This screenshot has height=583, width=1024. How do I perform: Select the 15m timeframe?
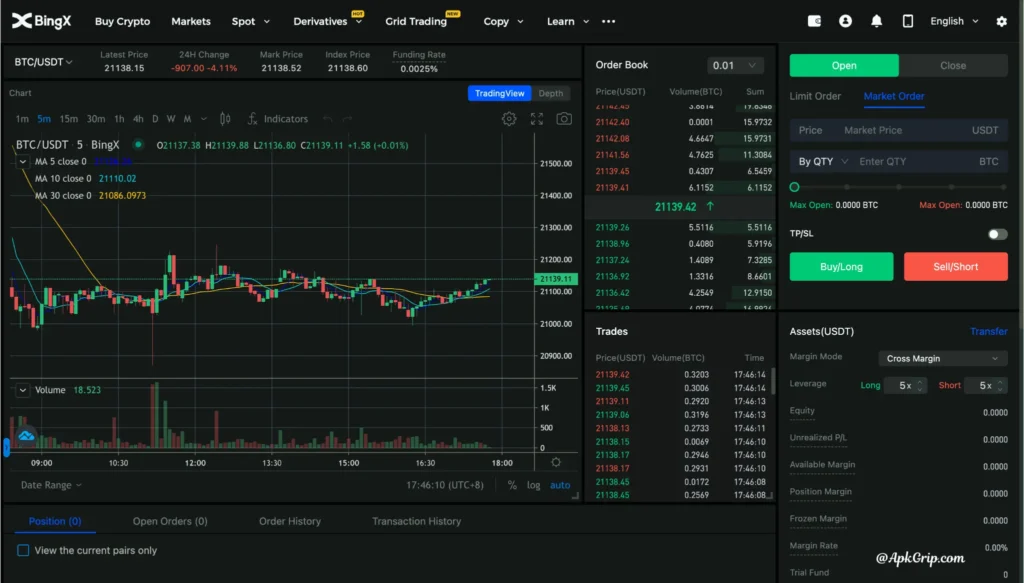coord(69,119)
